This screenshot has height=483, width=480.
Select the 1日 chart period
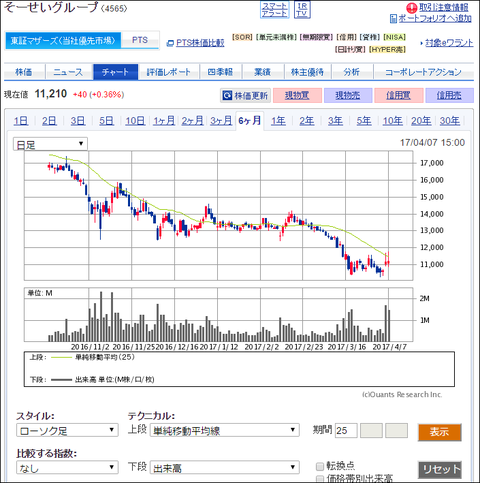click(x=21, y=121)
